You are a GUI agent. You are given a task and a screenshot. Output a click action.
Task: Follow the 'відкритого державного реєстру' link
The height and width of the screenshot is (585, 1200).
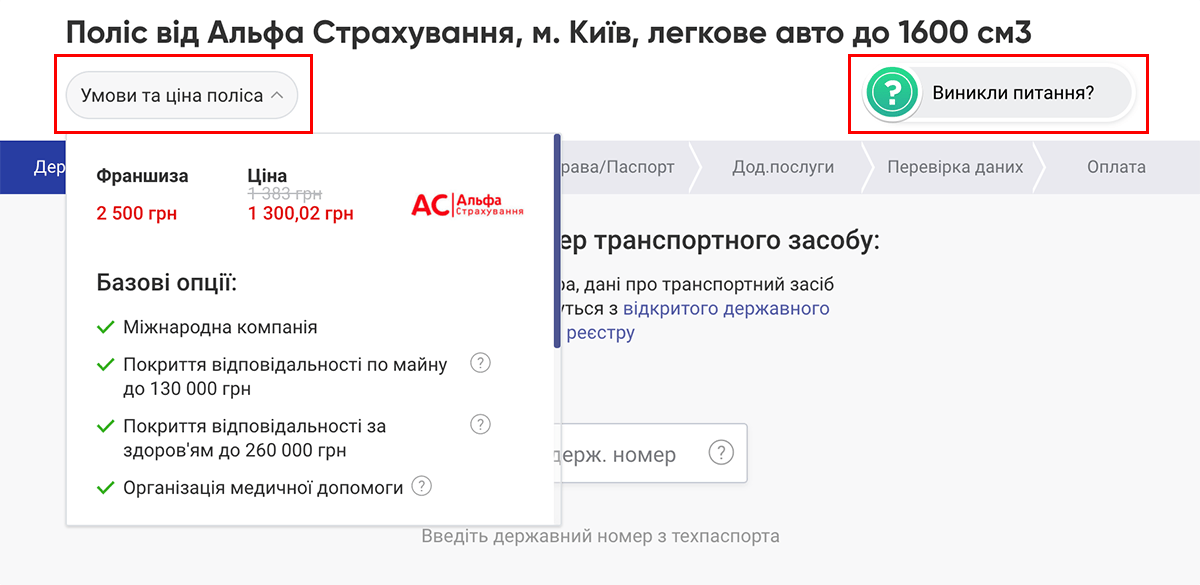(698, 320)
